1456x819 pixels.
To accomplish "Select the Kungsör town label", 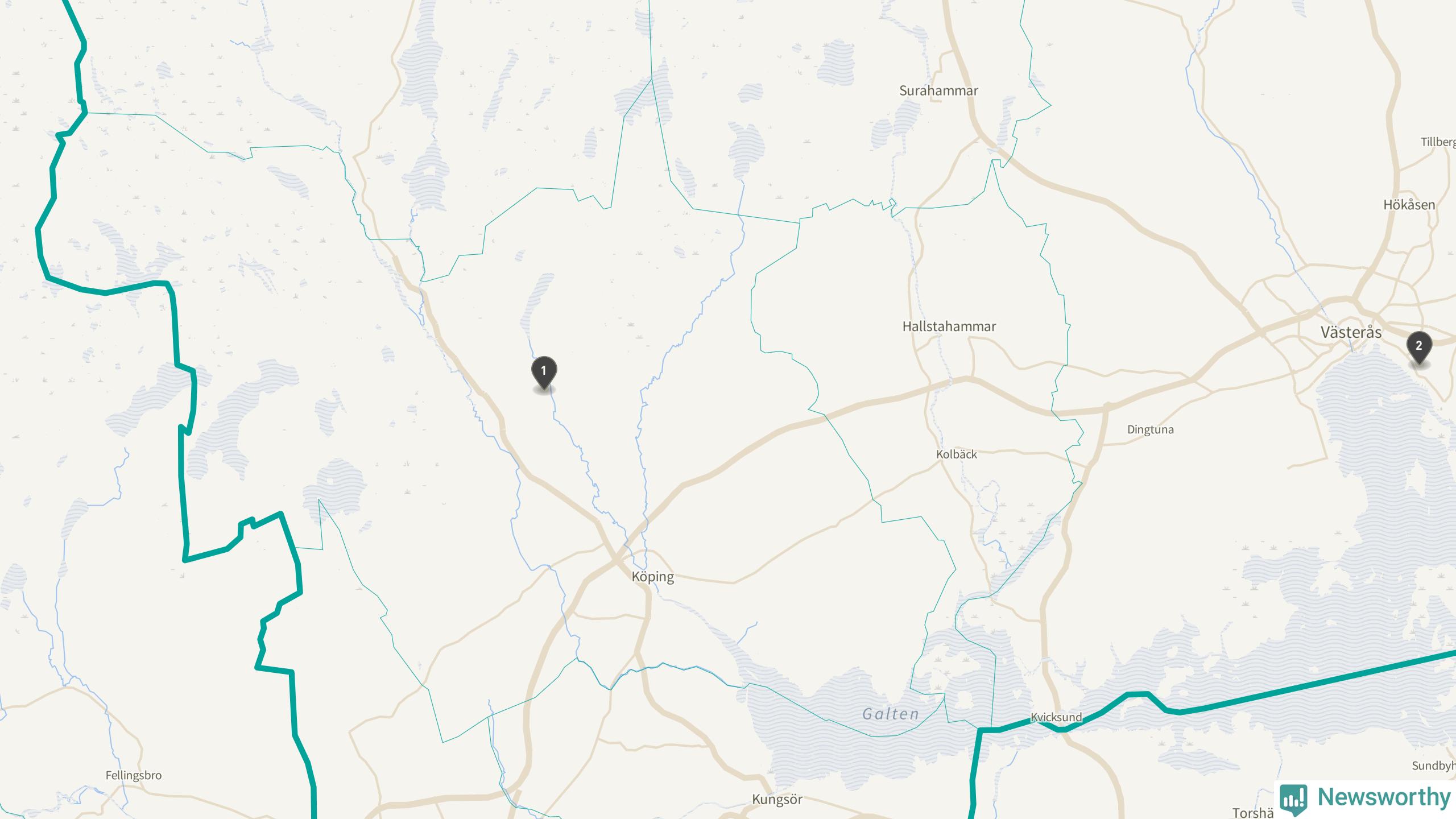I will tap(777, 799).
